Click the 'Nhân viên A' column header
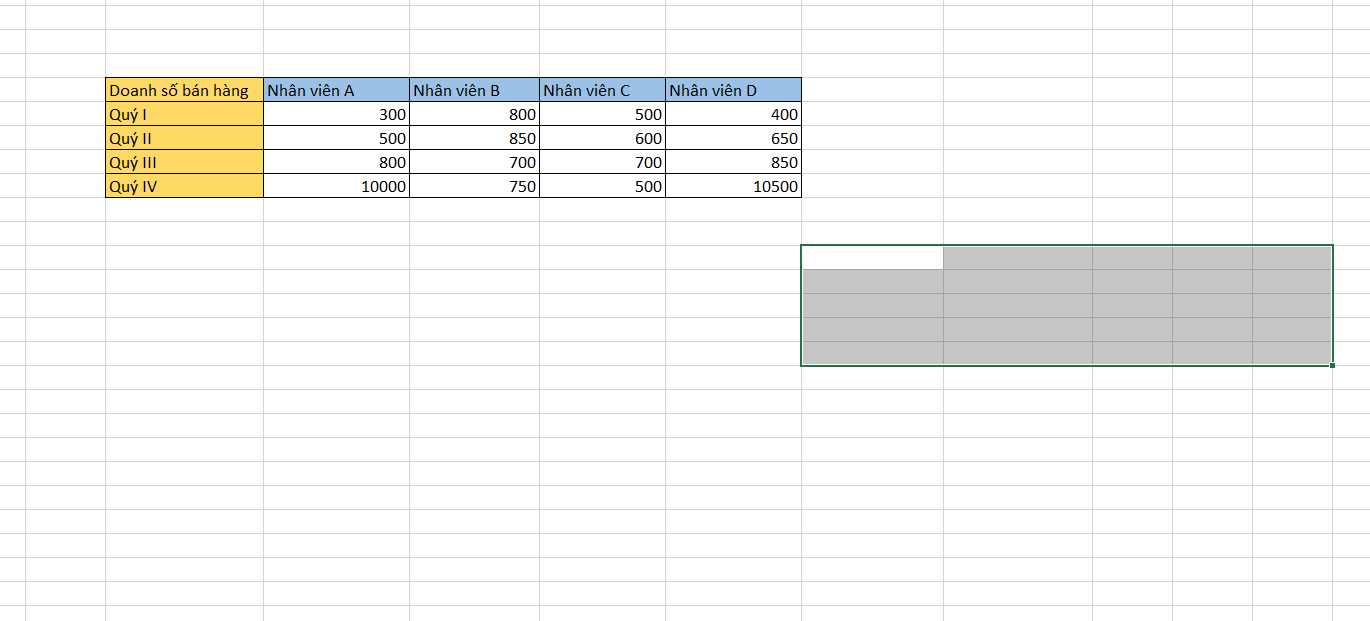Image resolution: width=1370 pixels, height=621 pixels. pyautogui.click(x=336, y=90)
